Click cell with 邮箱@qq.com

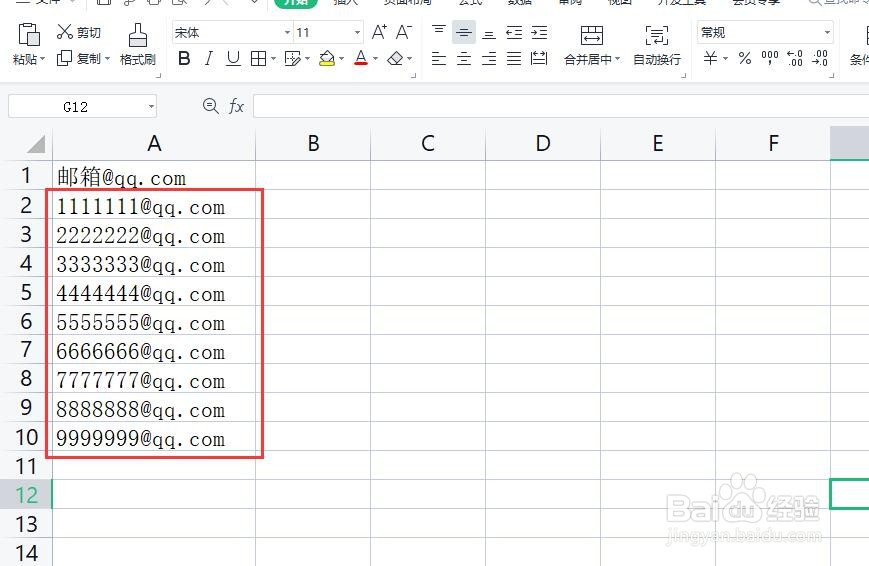154,176
